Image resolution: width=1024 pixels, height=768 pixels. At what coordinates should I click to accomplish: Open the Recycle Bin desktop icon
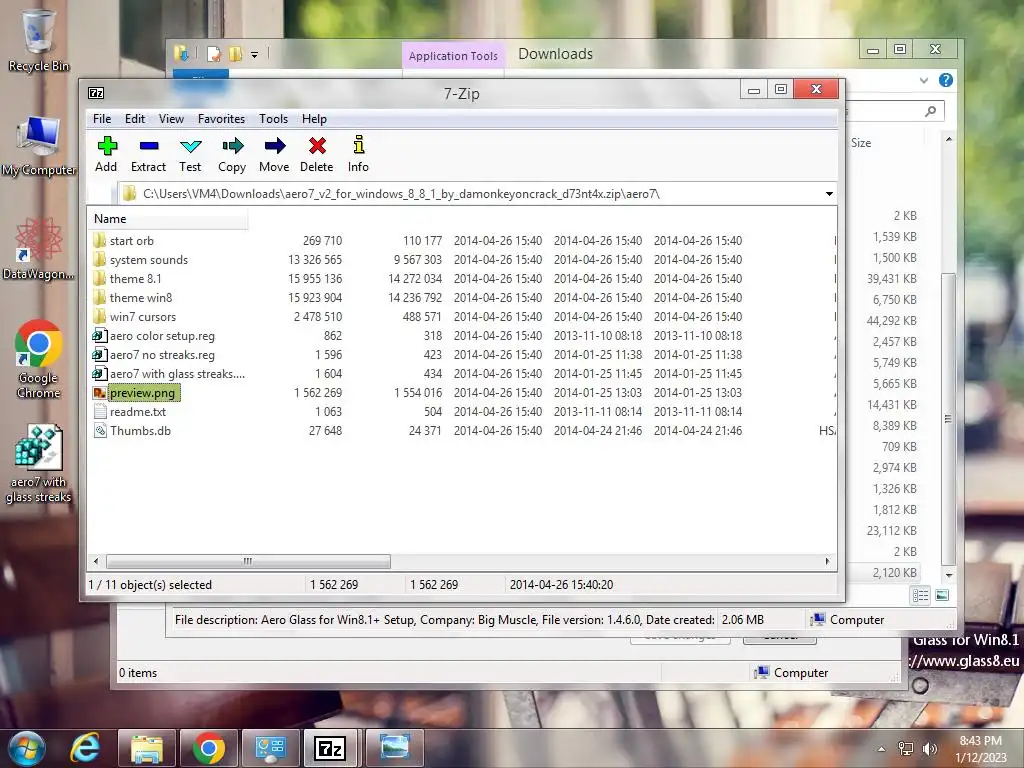click(39, 39)
